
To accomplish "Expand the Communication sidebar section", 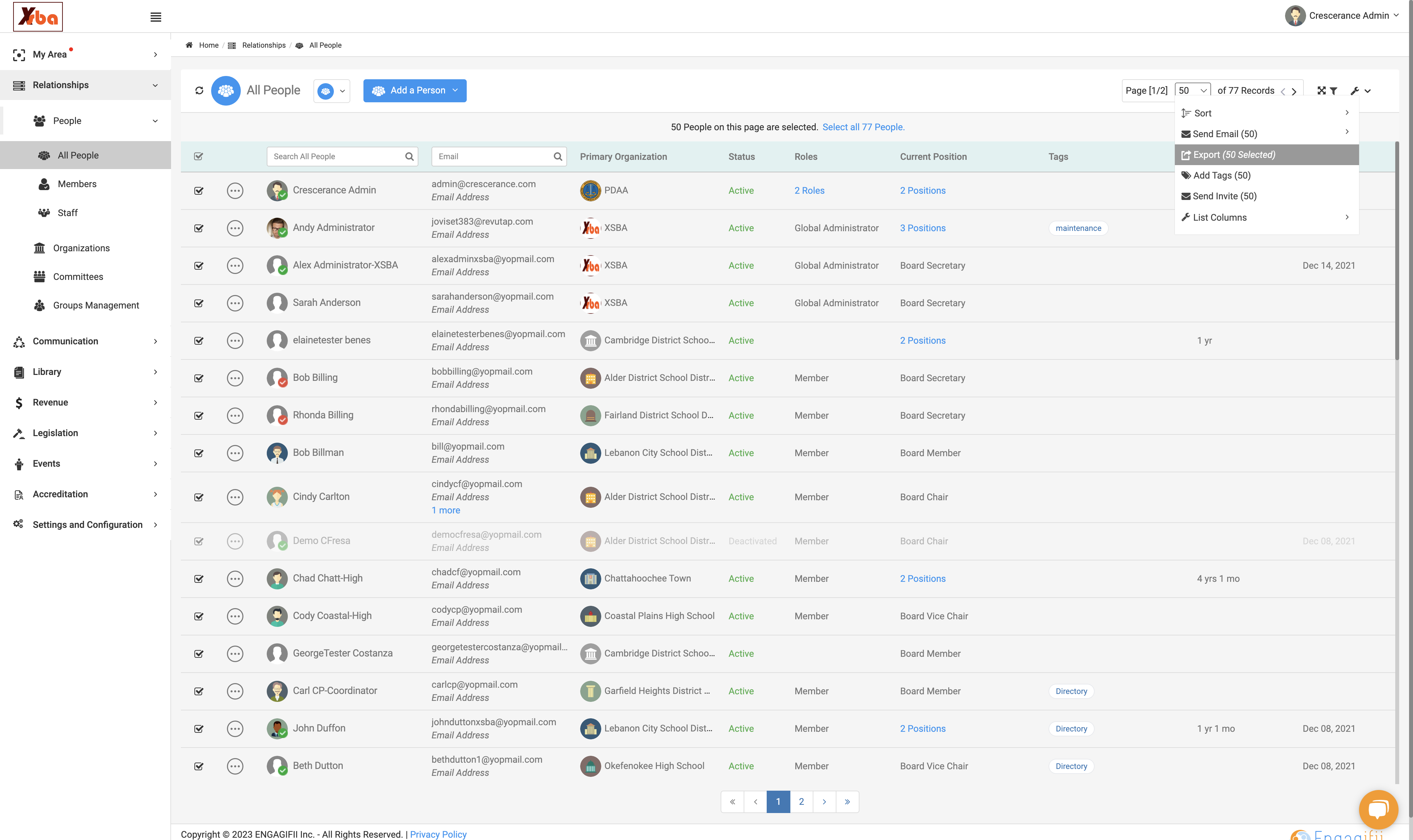I will pos(86,341).
